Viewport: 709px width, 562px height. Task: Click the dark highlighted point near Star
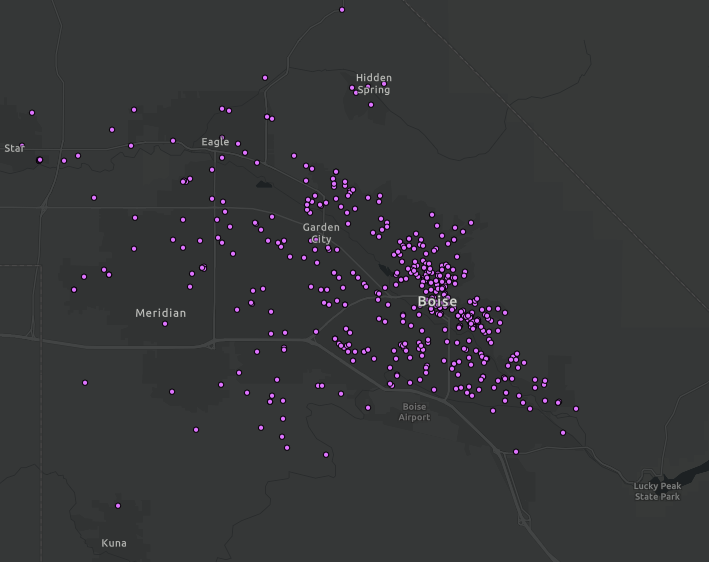(40, 159)
